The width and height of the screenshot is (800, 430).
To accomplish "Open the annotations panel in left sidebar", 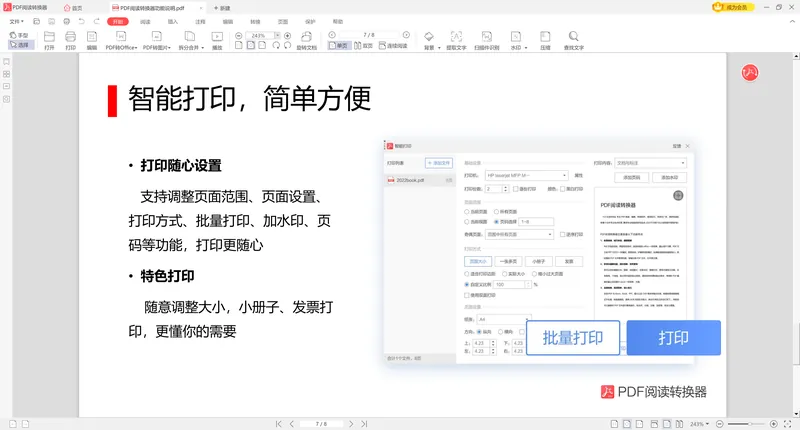I will point(7,86).
